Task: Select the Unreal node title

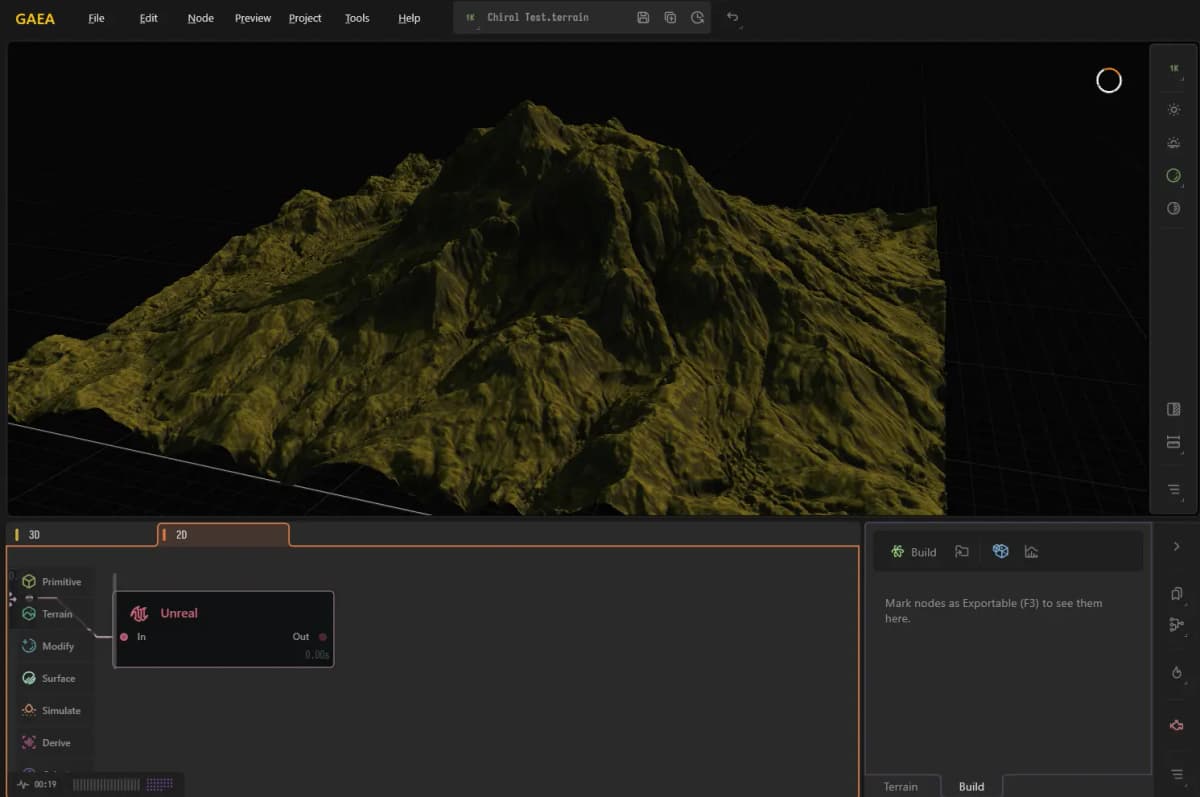Action: click(x=179, y=613)
